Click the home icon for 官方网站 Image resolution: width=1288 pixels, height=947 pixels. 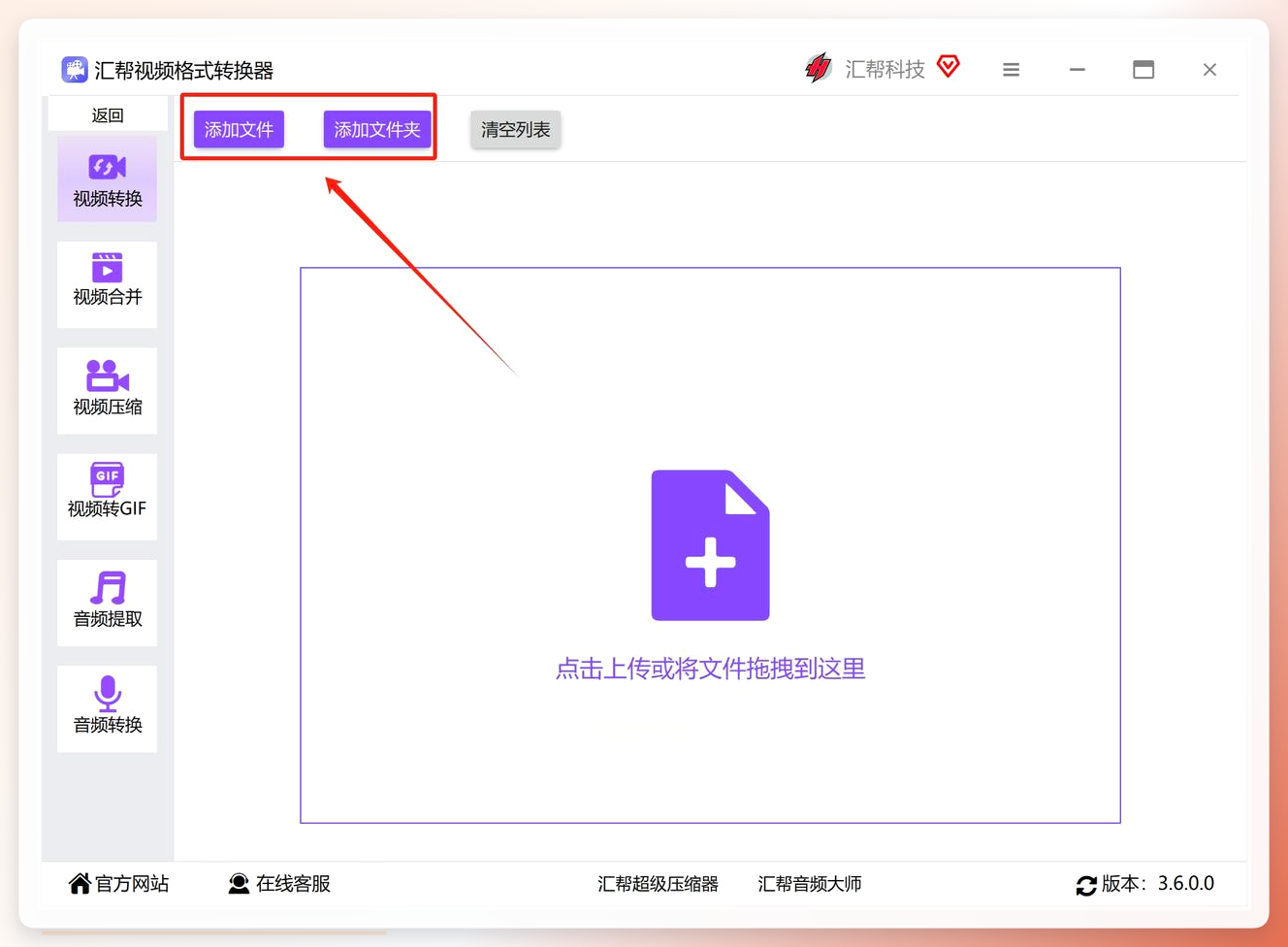(x=80, y=883)
